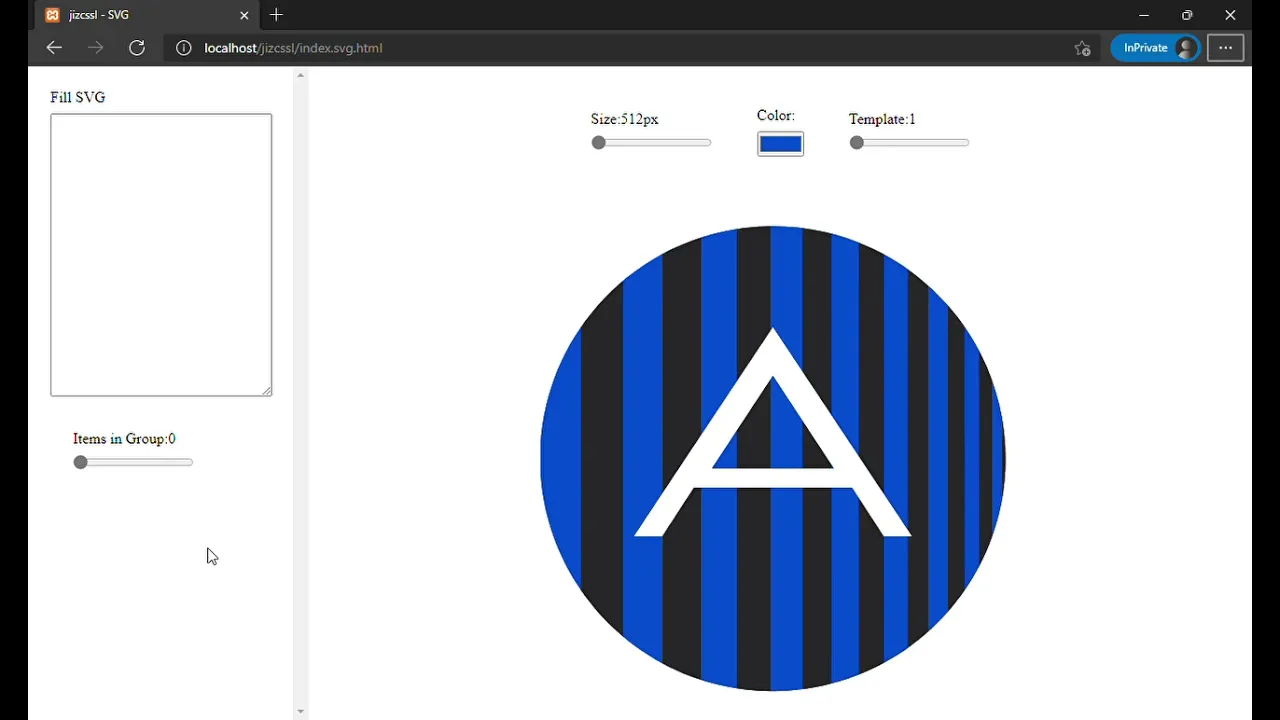
Task: Close the jizcssl - SVG tab
Action: (x=243, y=15)
